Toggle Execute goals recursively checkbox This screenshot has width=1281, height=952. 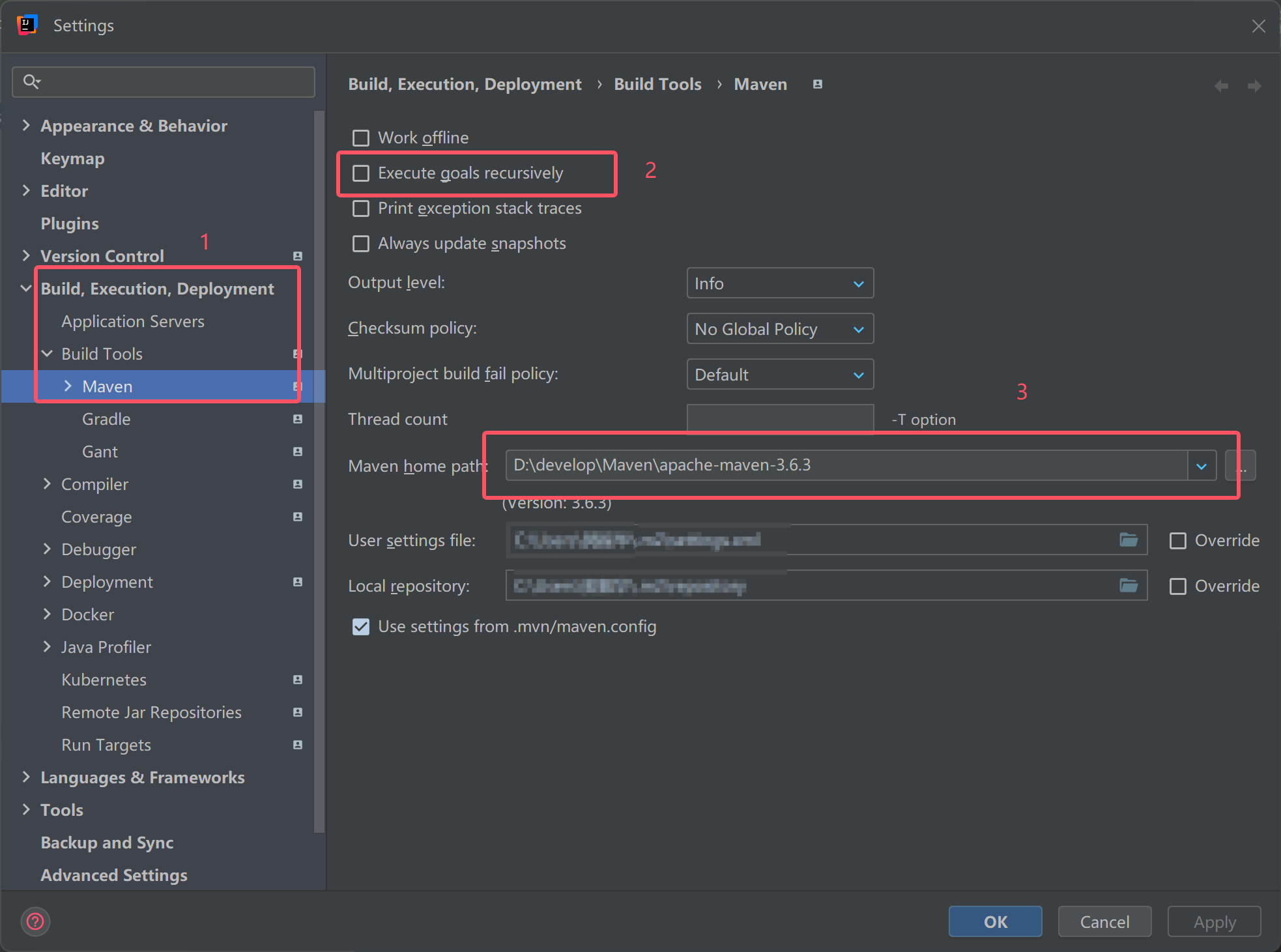360,173
